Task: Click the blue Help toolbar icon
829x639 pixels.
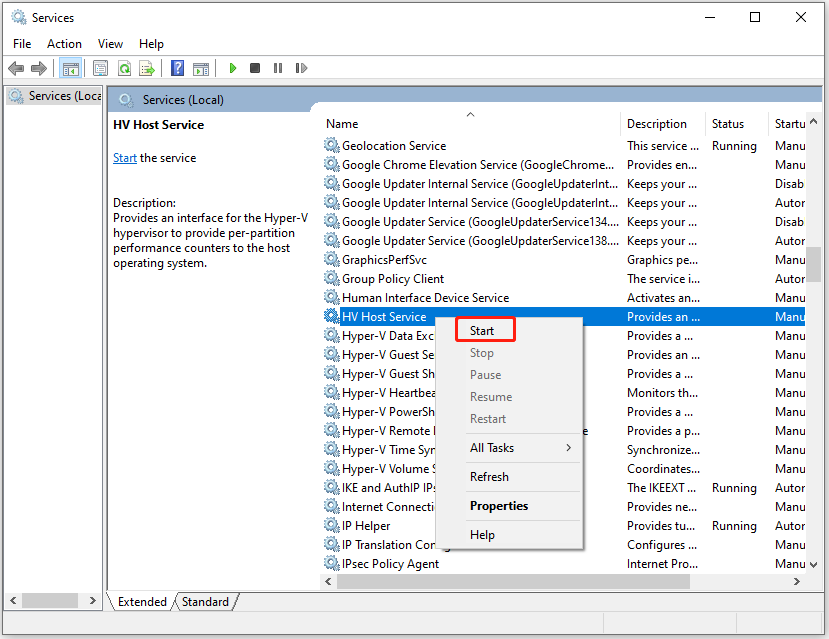Action: point(177,68)
